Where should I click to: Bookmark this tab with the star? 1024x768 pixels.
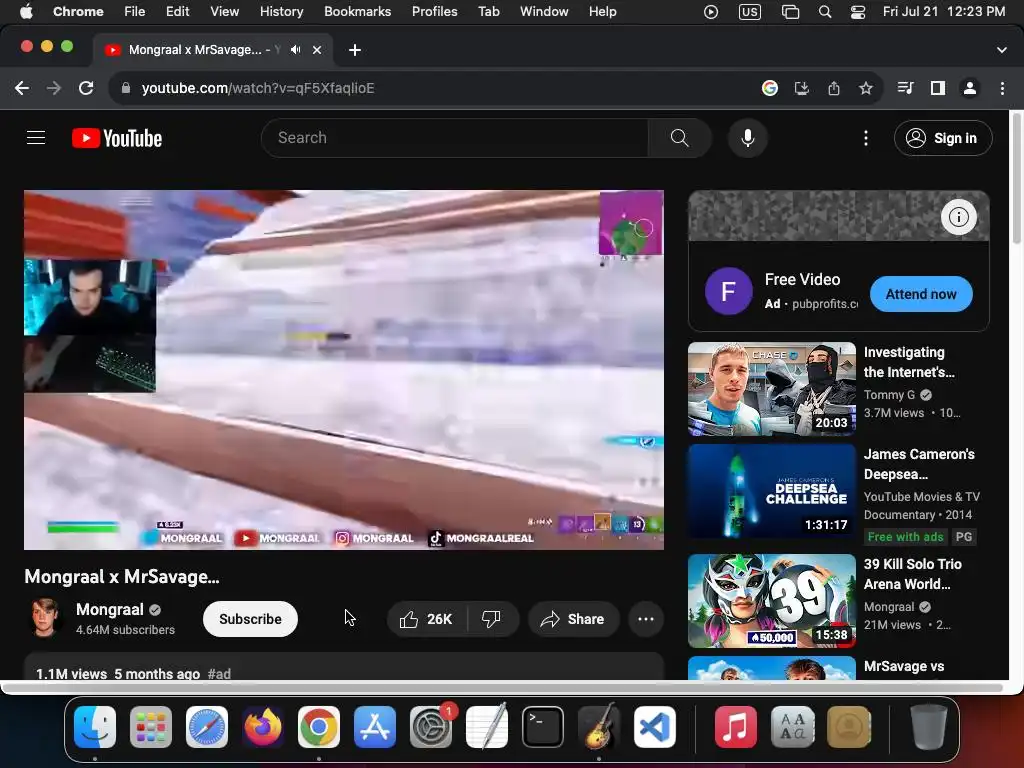tap(866, 88)
